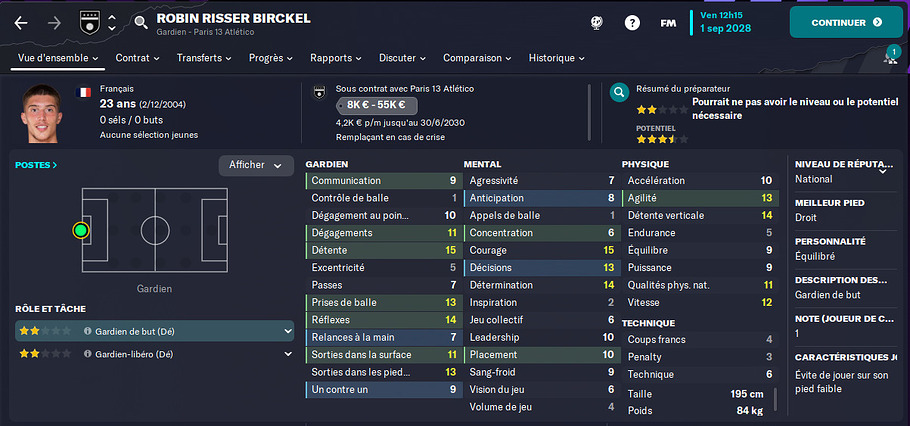The height and width of the screenshot is (426, 910).
Task: Click the search magnifier icon
Action: tap(141, 22)
